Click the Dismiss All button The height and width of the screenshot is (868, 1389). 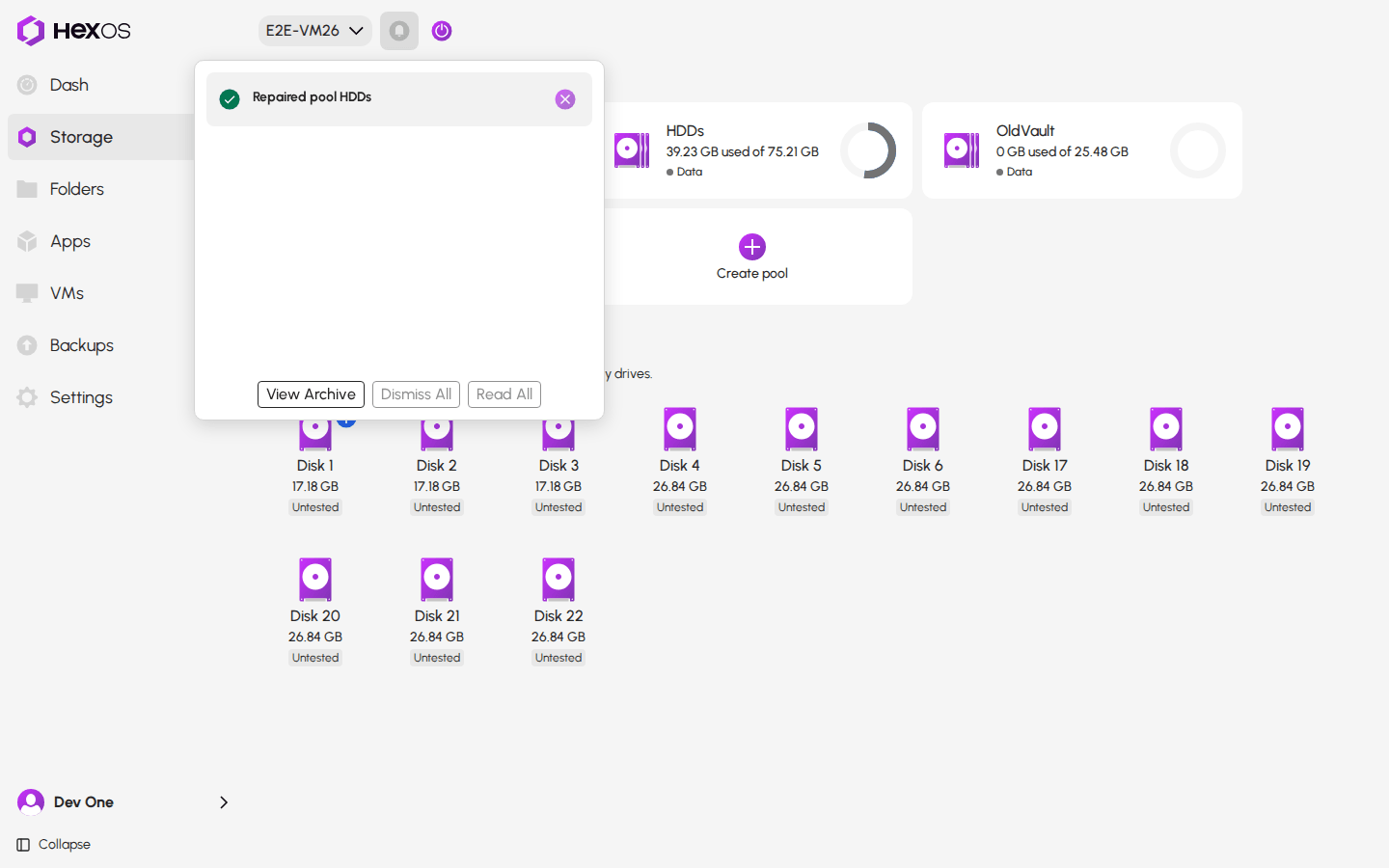(416, 394)
